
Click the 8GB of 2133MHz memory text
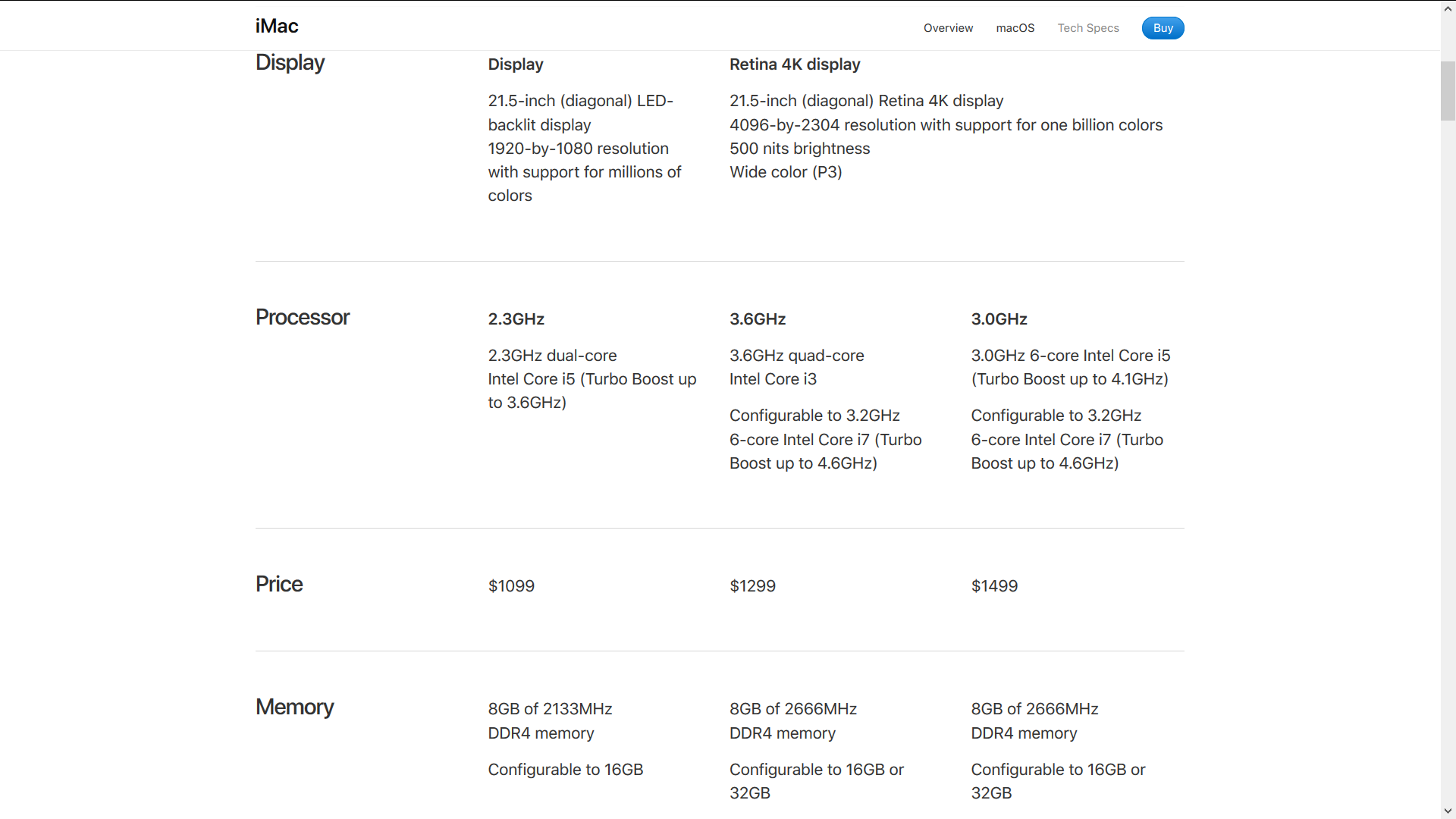pyautogui.click(x=550, y=721)
